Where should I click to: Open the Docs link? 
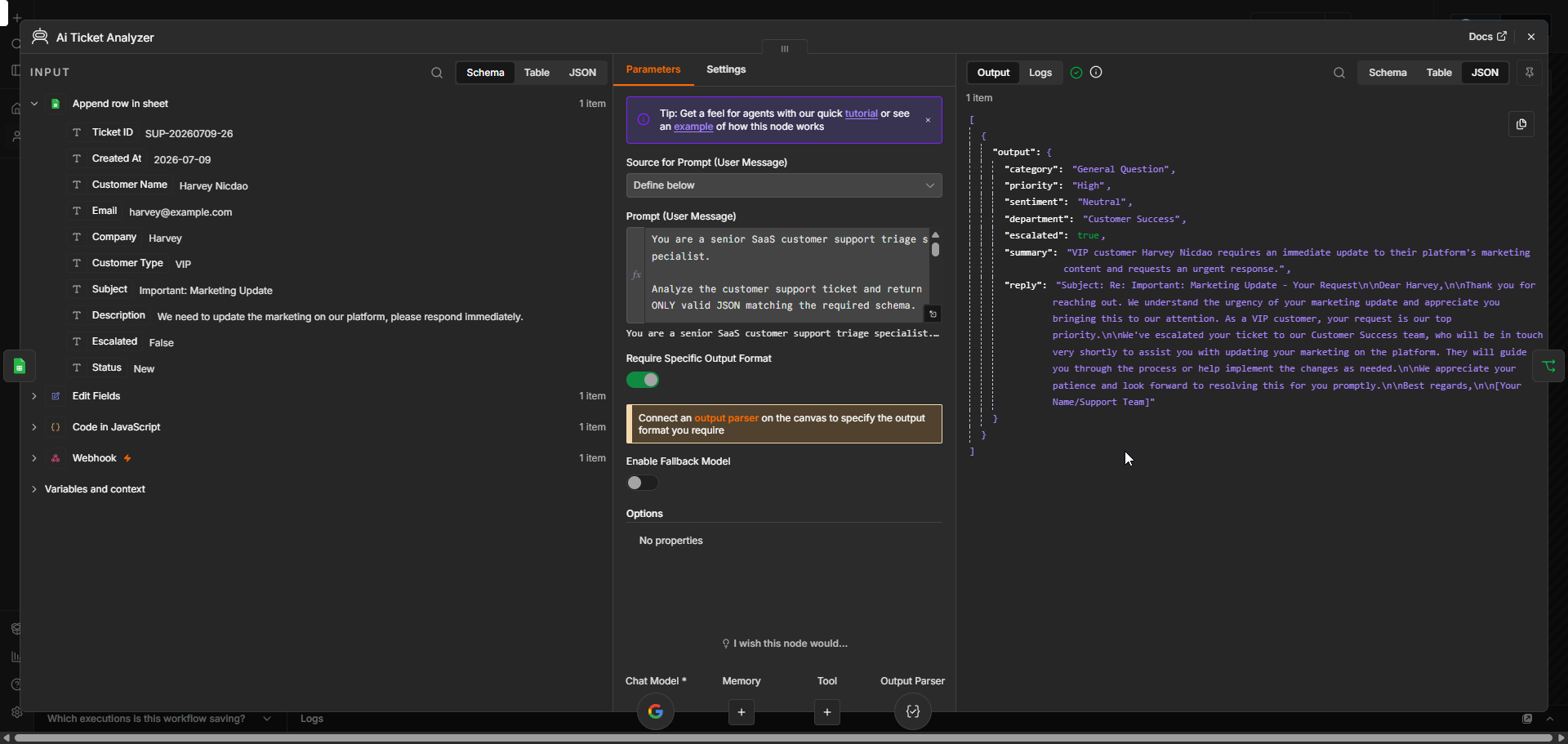[x=1487, y=37]
